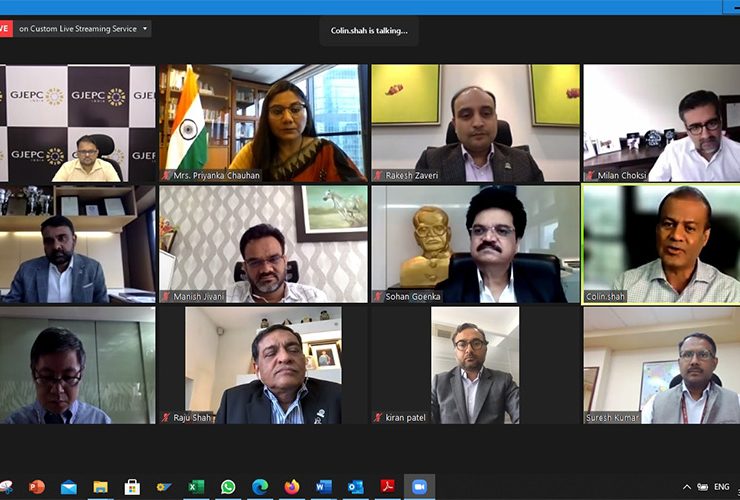The width and height of the screenshot is (740, 500).
Task: Select Colin.shah's active speaker video tile
Action: 660,244
